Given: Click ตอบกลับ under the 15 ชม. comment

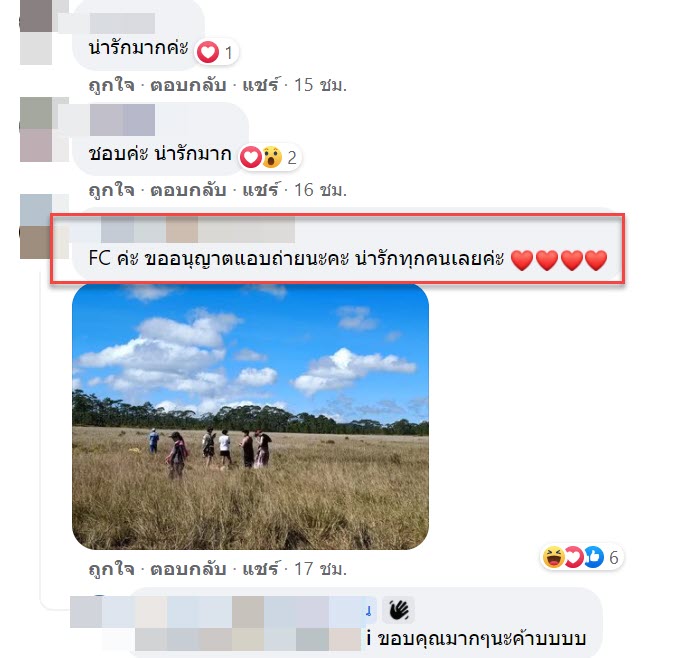Looking at the screenshot, I should [x=188, y=85].
